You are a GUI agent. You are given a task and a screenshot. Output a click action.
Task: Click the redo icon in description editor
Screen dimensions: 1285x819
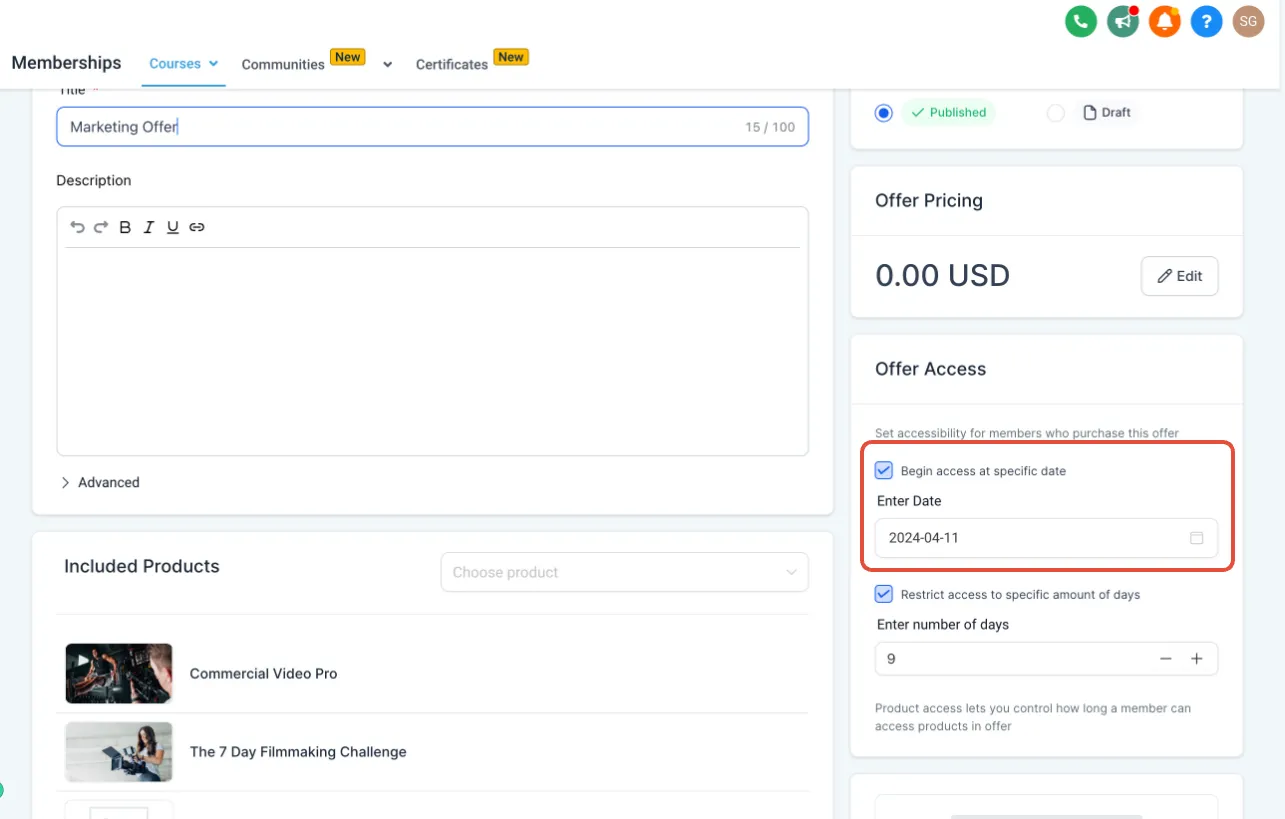click(101, 227)
